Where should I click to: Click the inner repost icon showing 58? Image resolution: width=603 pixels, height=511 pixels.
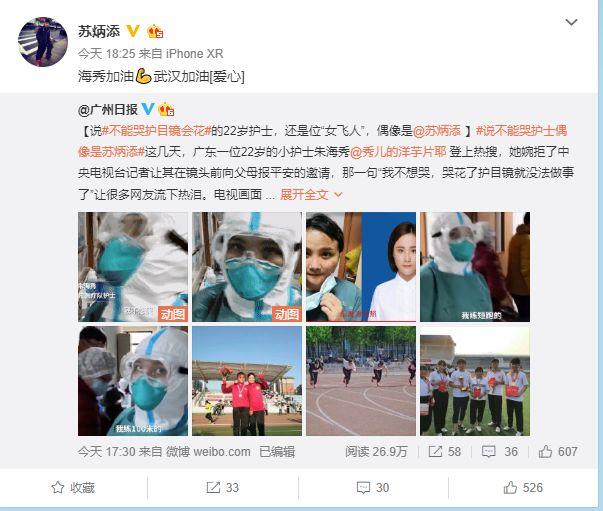pos(445,451)
